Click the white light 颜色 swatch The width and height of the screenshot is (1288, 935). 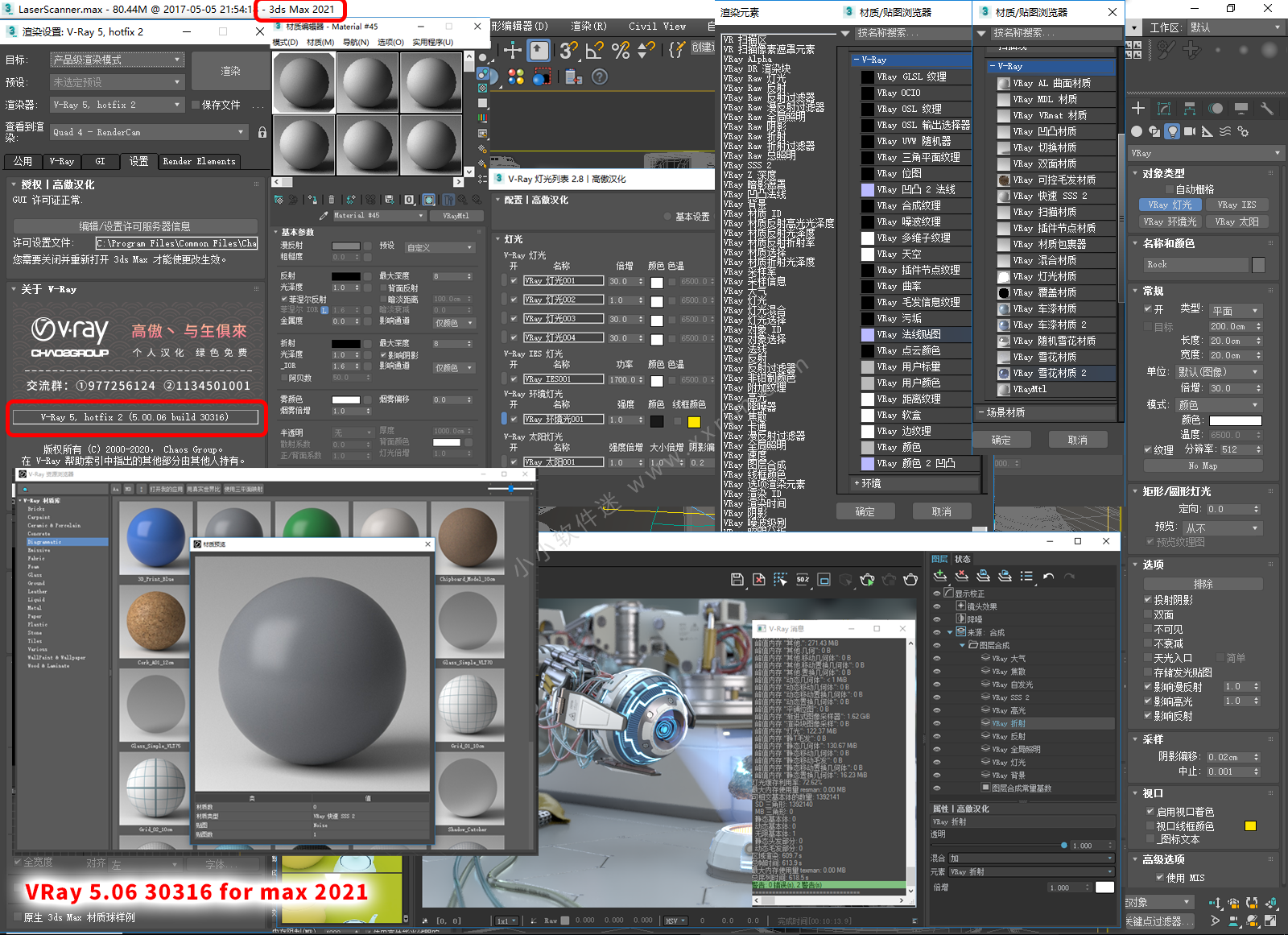pyautogui.click(x=1235, y=420)
